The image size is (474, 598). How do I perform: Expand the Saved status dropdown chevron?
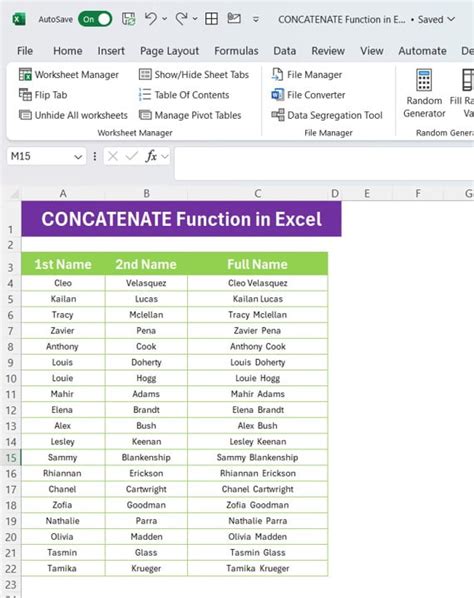451,19
